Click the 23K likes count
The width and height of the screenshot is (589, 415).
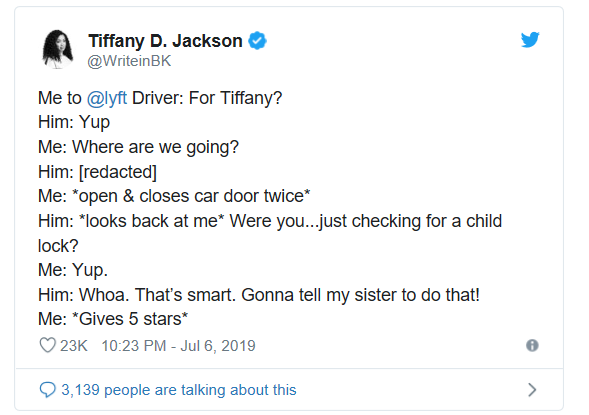tap(74, 346)
